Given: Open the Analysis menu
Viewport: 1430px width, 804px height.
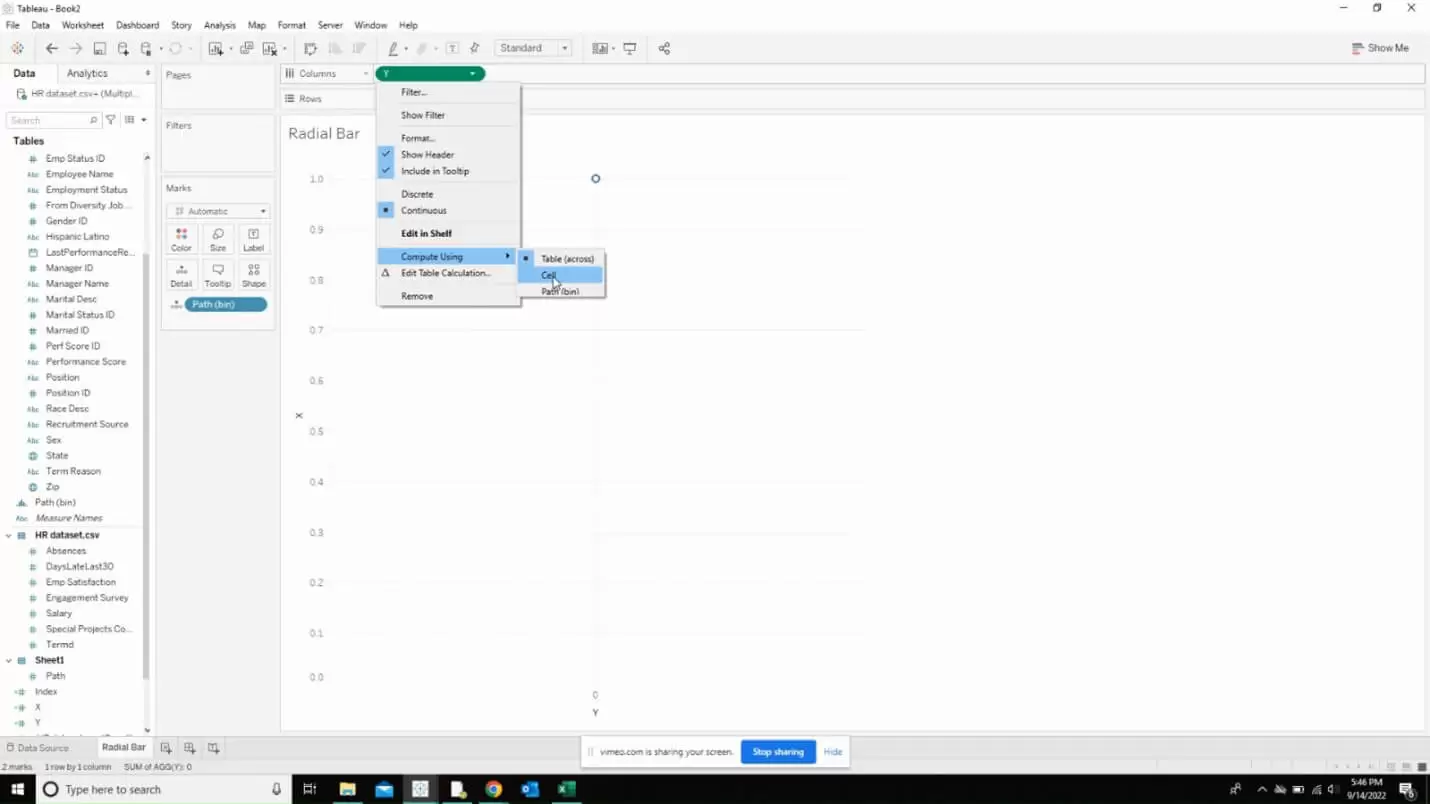Looking at the screenshot, I should (219, 25).
